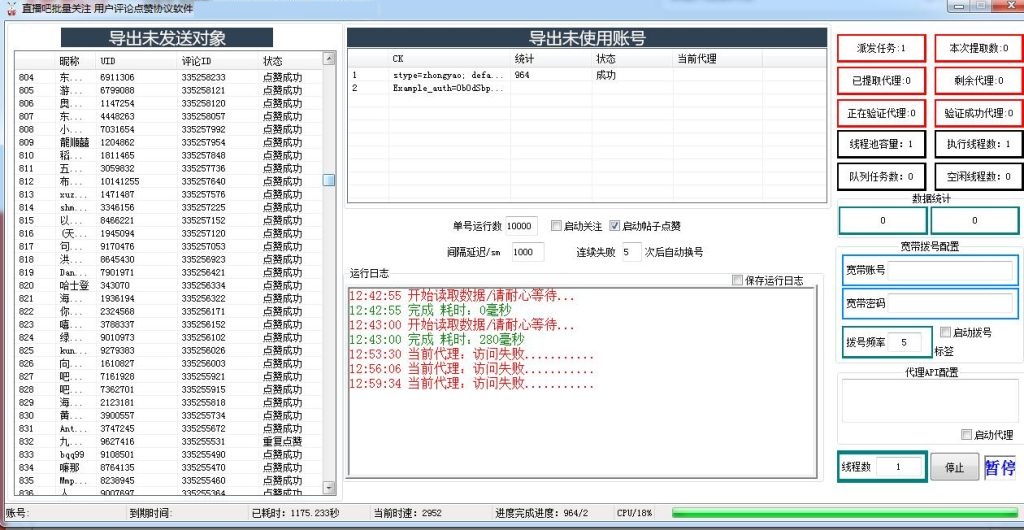Click the blue 暂停 pause graphic
The image size is (1024, 530).
click(999, 467)
